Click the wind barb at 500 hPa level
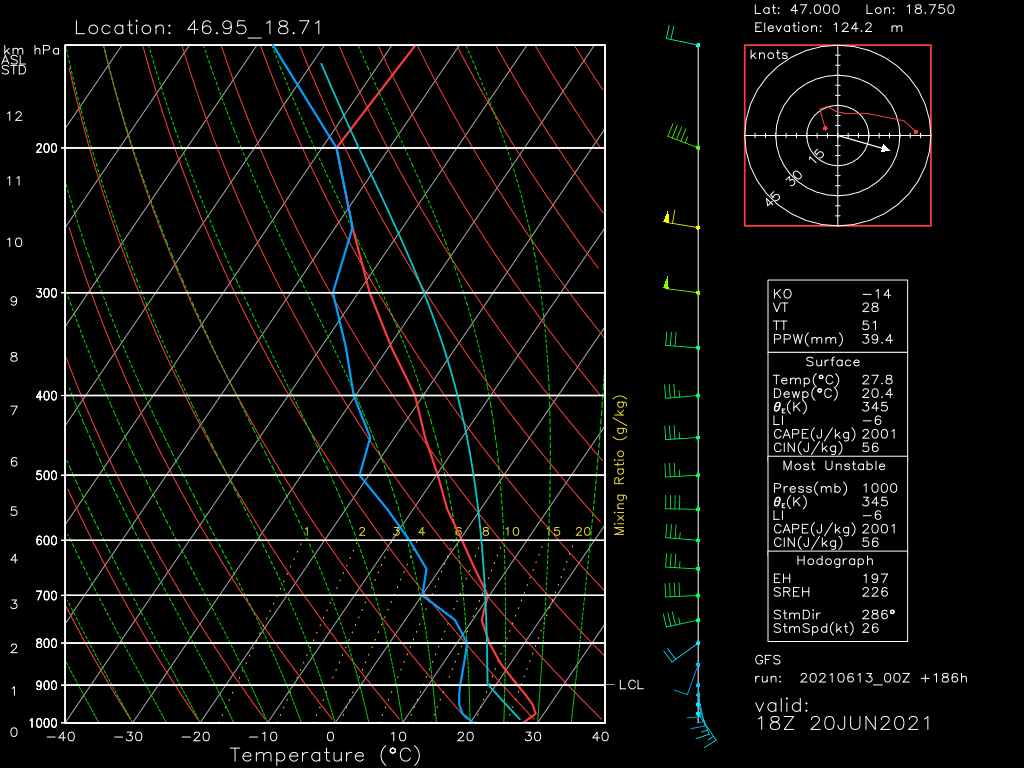Screen dimensions: 1024x768 click(x=680, y=472)
